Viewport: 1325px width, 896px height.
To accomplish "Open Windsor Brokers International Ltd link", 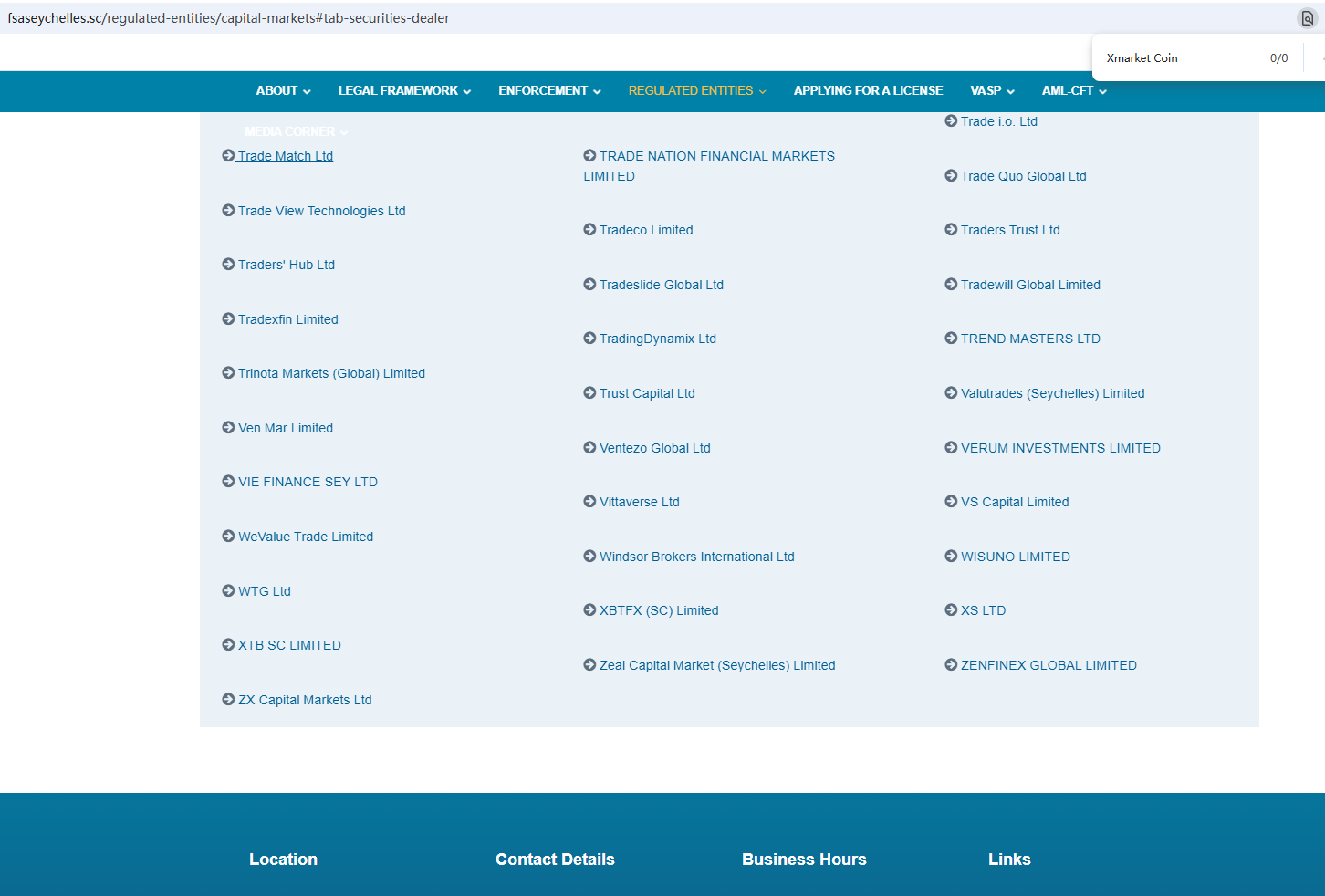I will 696,557.
